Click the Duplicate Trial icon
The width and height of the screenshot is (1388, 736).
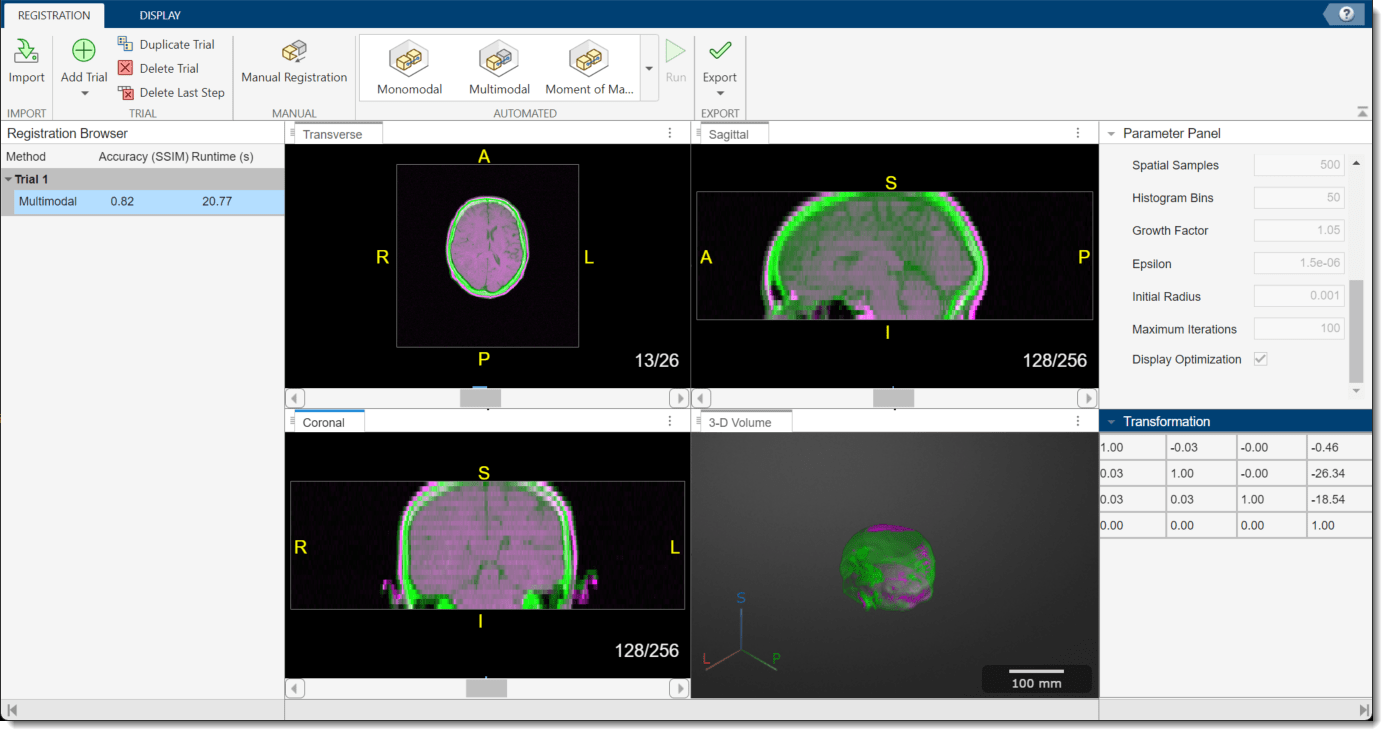point(125,44)
